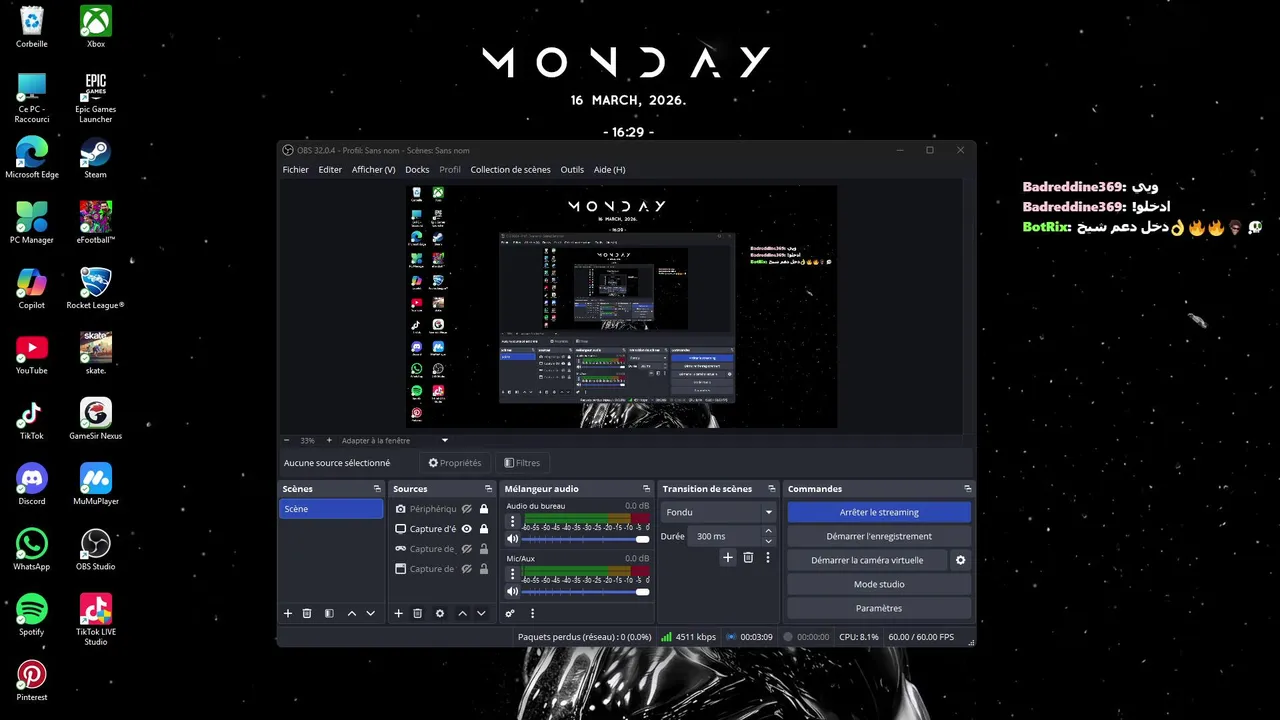Open the transition properties three-dot menu
Image resolution: width=1280 pixels, height=720 pixels.
coord(768,557)
